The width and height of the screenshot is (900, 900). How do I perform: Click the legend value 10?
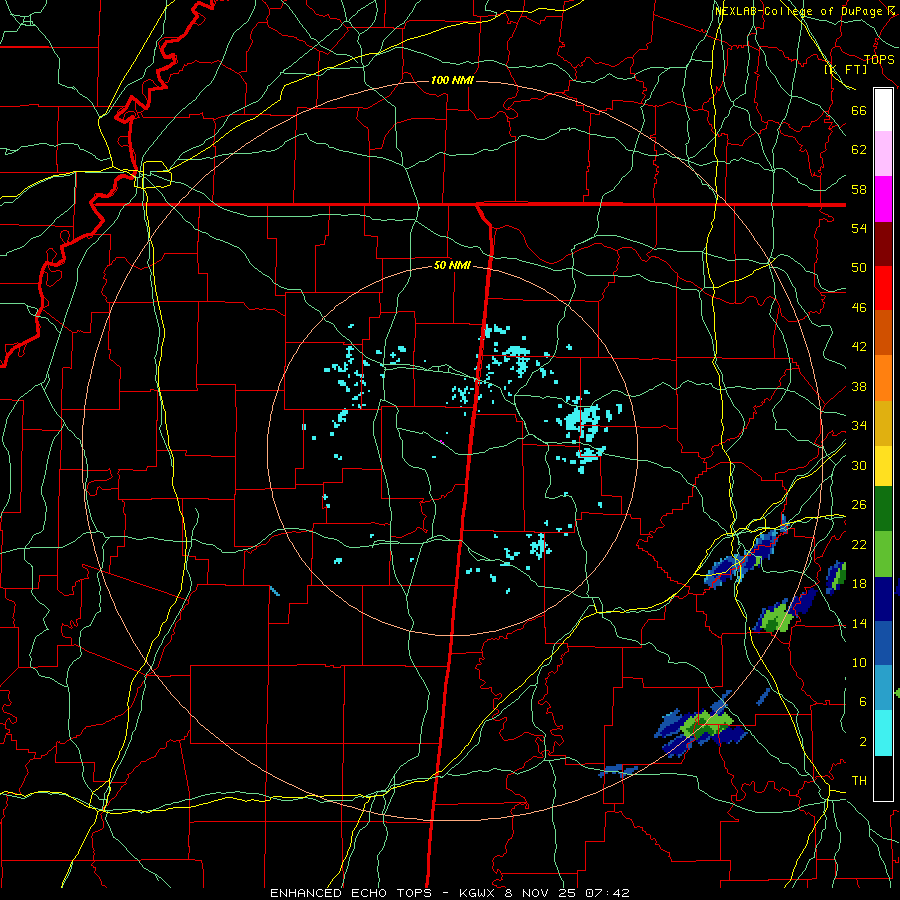(x=859, y=663)
